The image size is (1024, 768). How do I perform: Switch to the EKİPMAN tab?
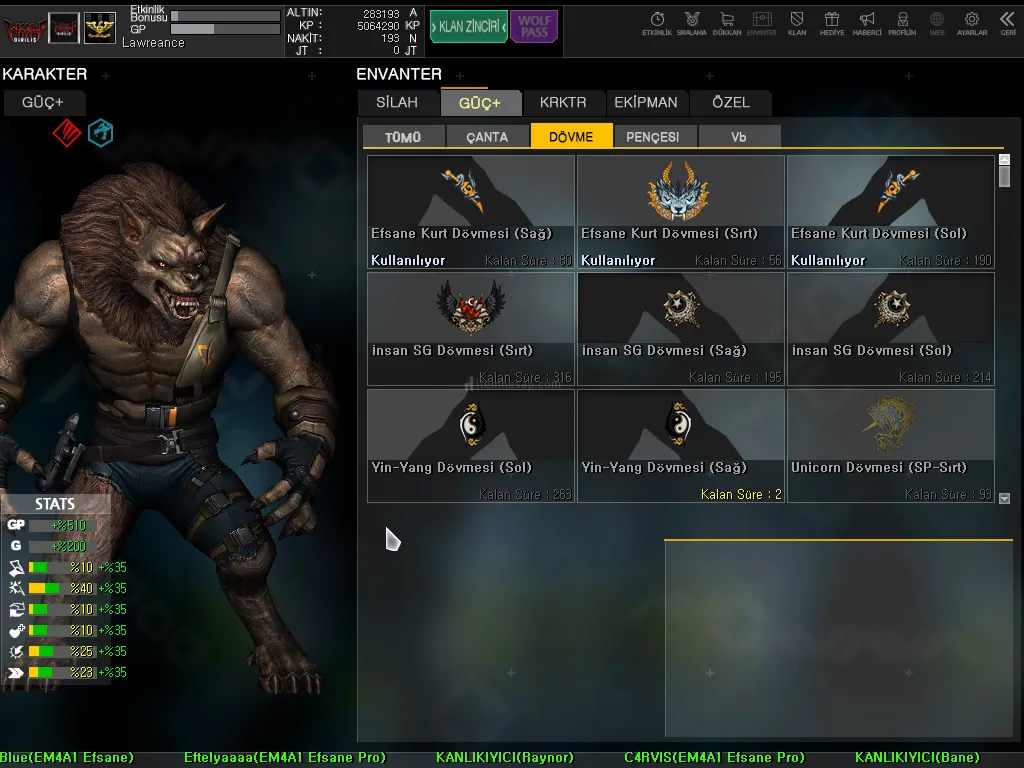point(645,102)
